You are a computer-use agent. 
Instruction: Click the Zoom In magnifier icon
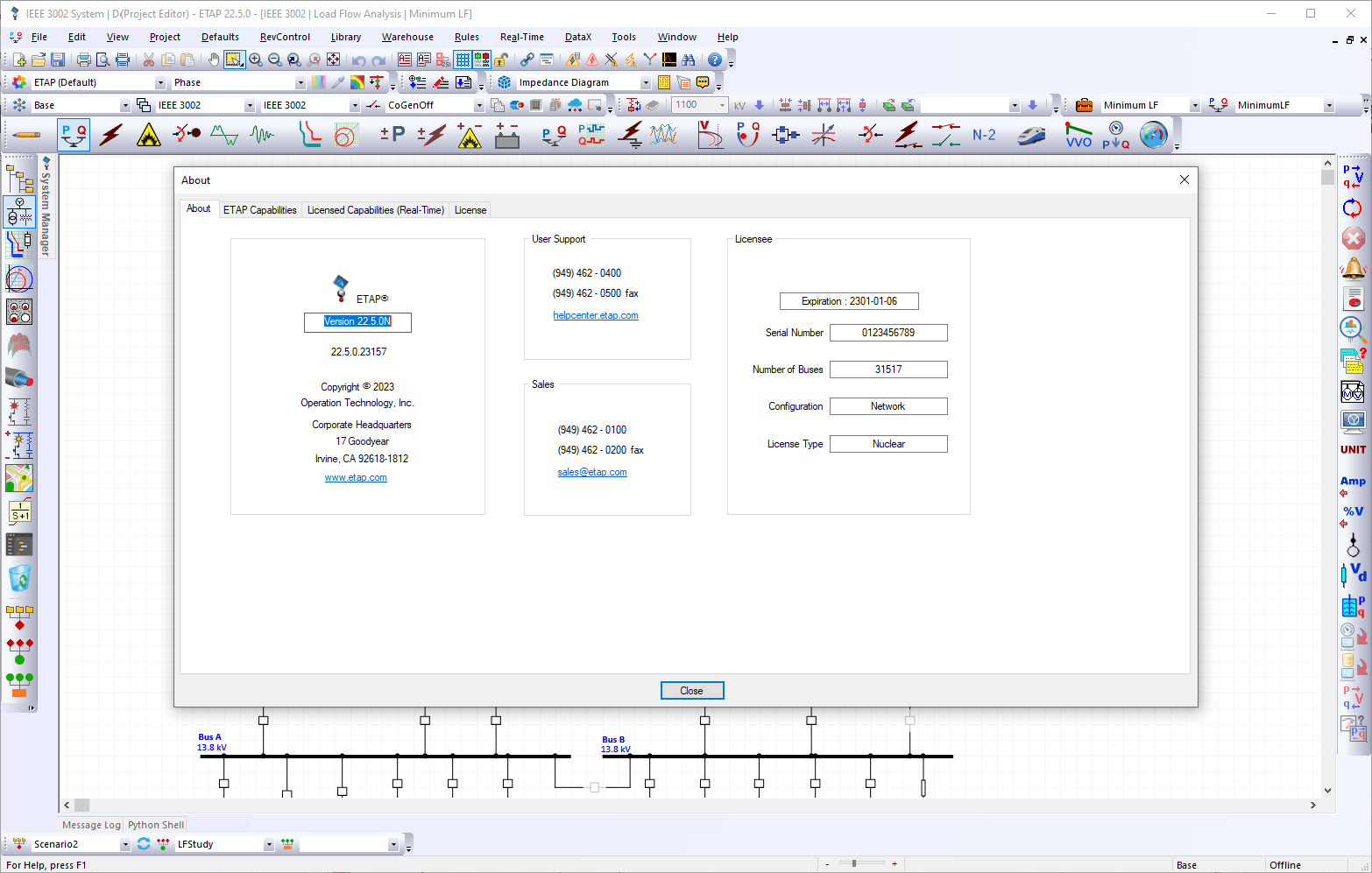pos(256,60)
